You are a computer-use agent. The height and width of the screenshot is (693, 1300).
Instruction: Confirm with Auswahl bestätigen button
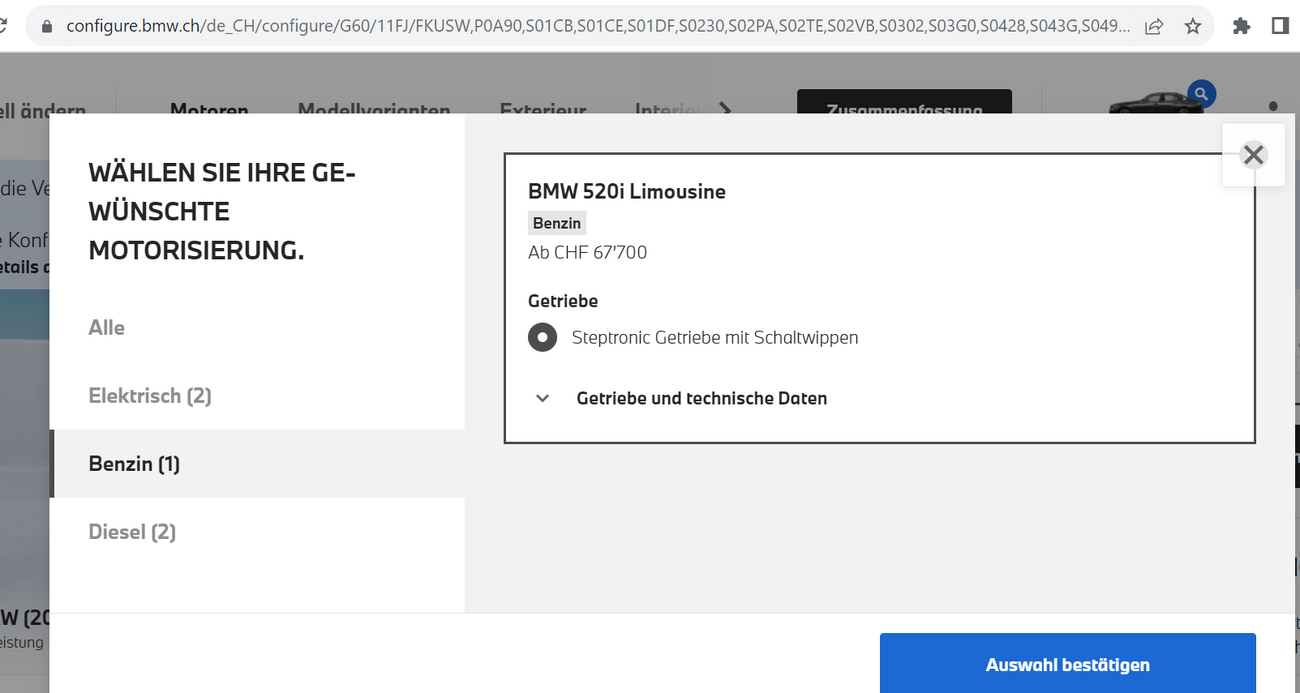pyautogui.click(x=1067, y=663)
